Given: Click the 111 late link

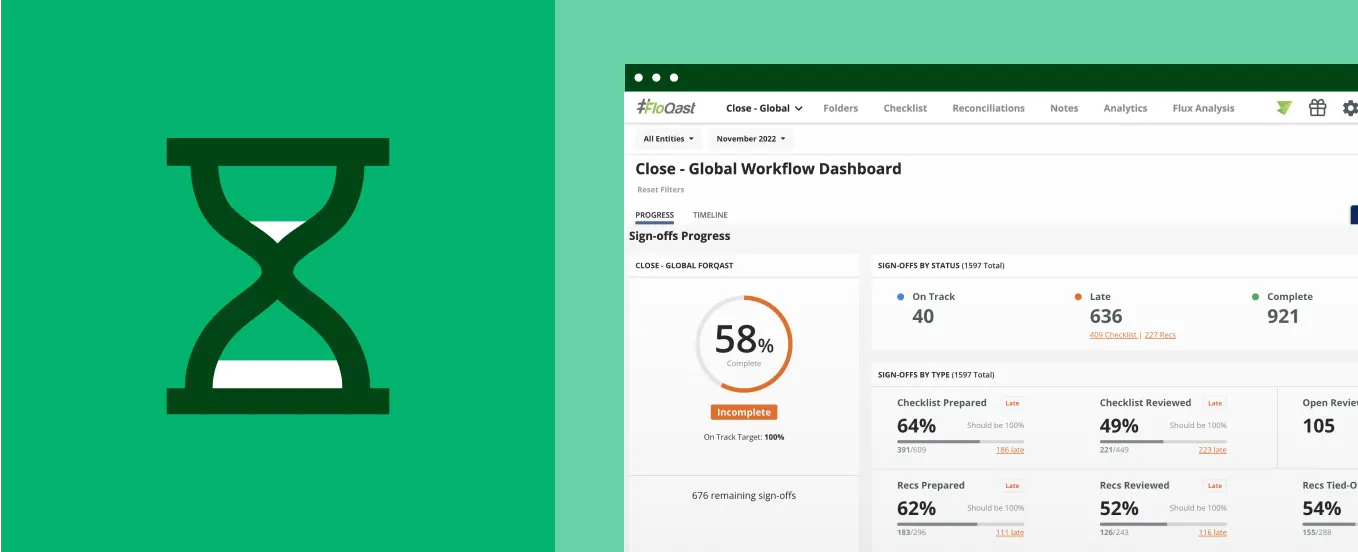Looking at the screenshot, I should pos(1010,533).
